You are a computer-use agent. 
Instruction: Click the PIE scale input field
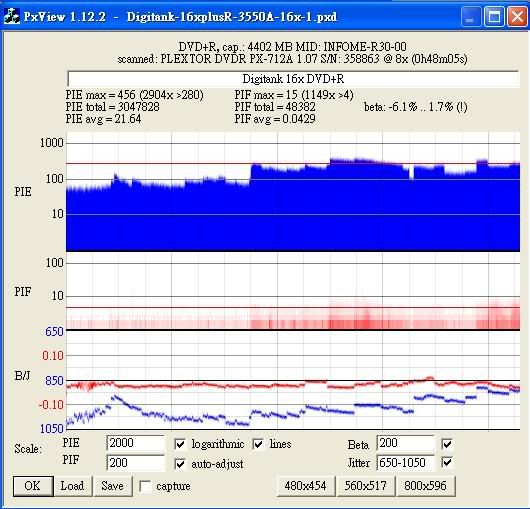(135, 443)
